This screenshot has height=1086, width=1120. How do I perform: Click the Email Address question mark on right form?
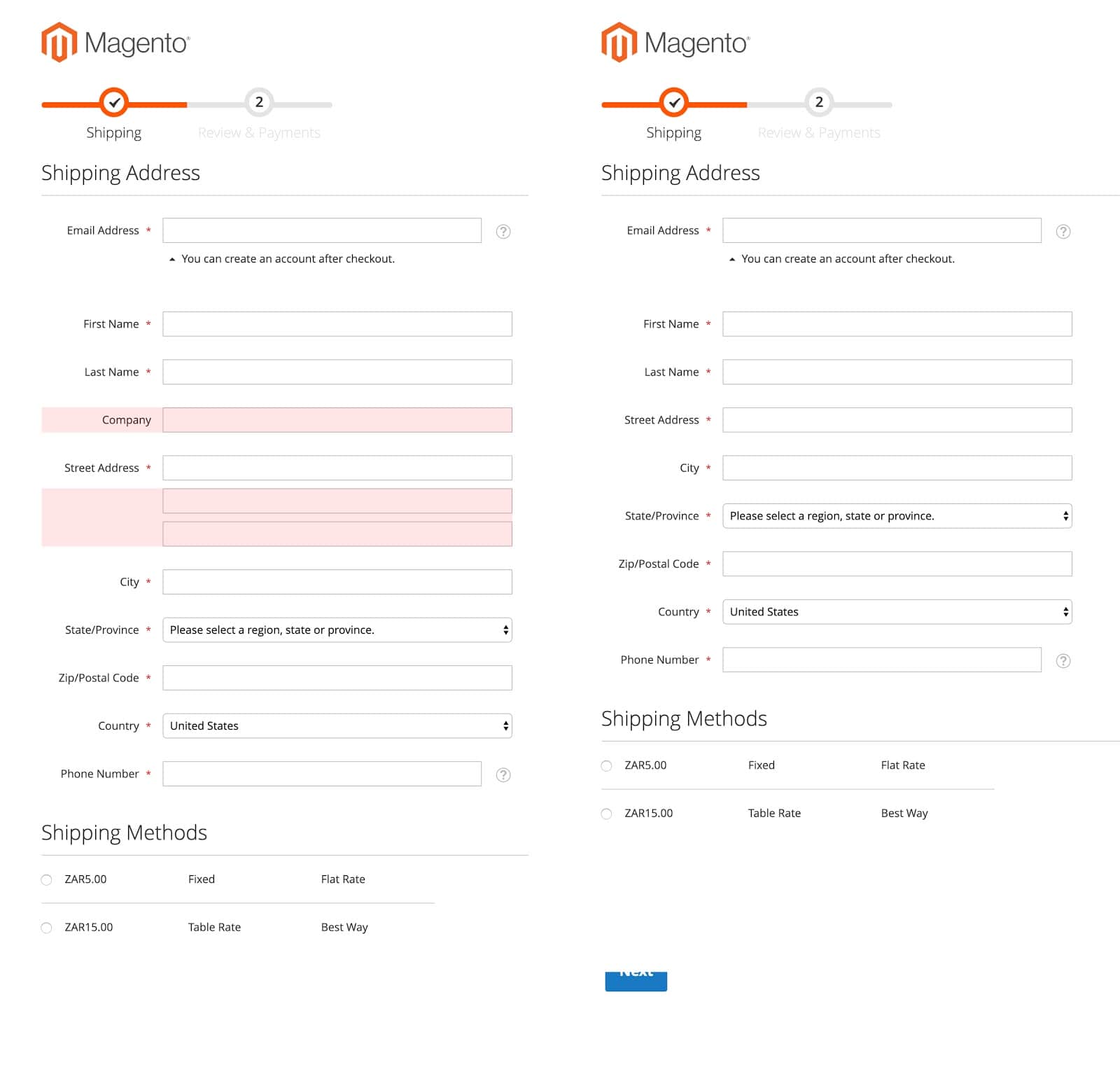[x=1063, y=231]
